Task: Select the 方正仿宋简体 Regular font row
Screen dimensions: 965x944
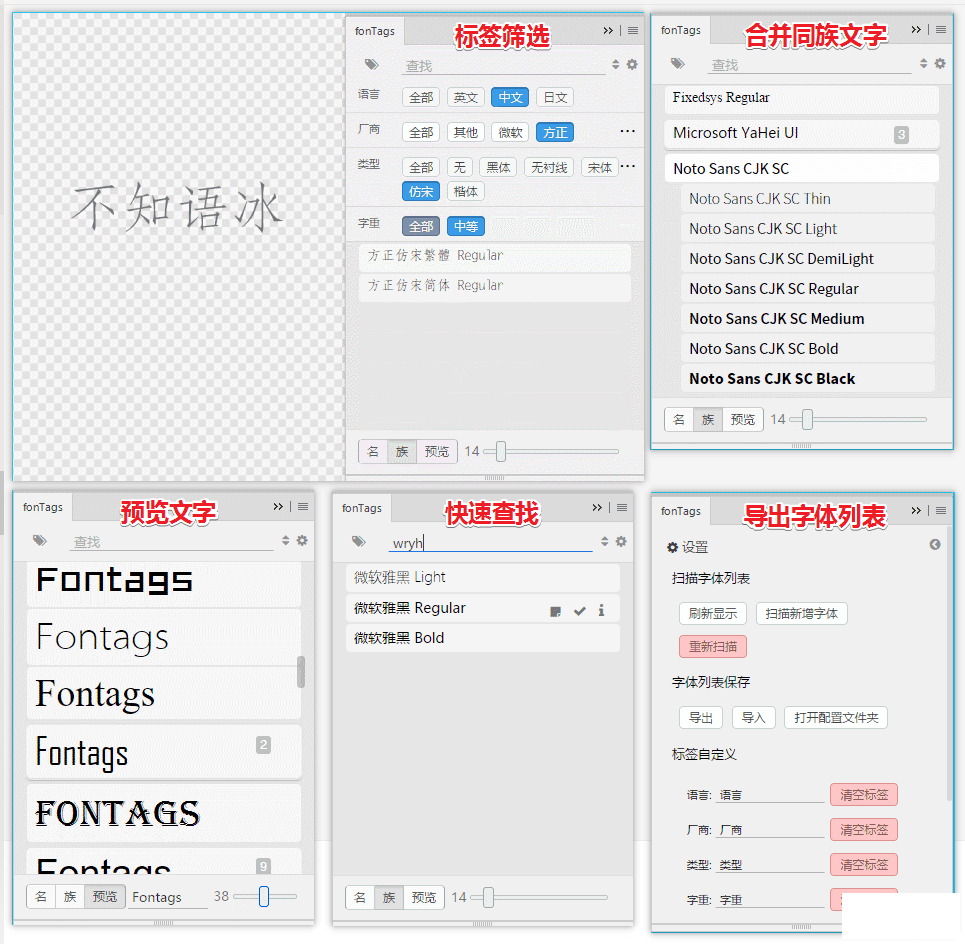Action: click(x=495, y=287)
